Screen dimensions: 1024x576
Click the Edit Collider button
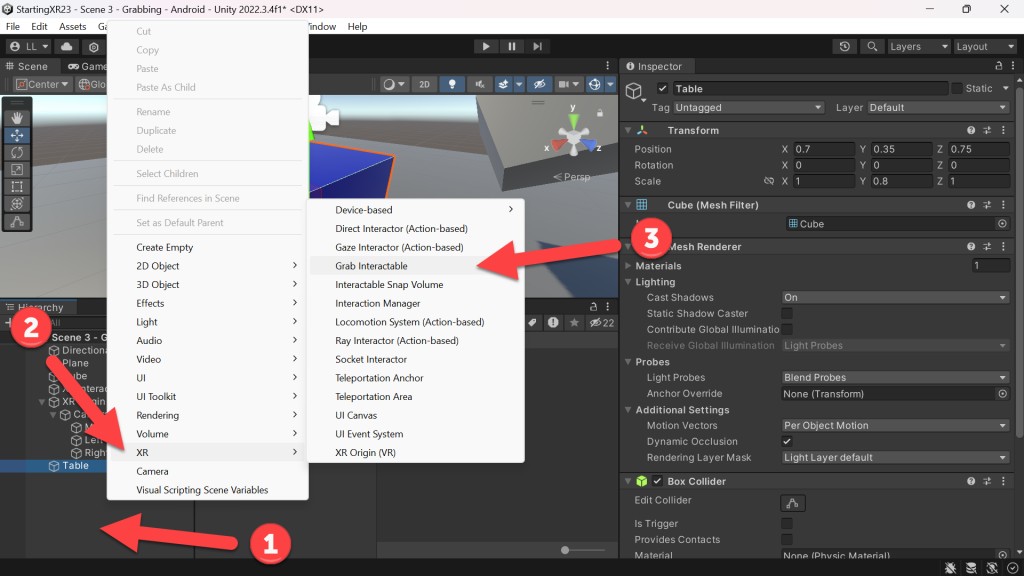click(x=792, y=503)
